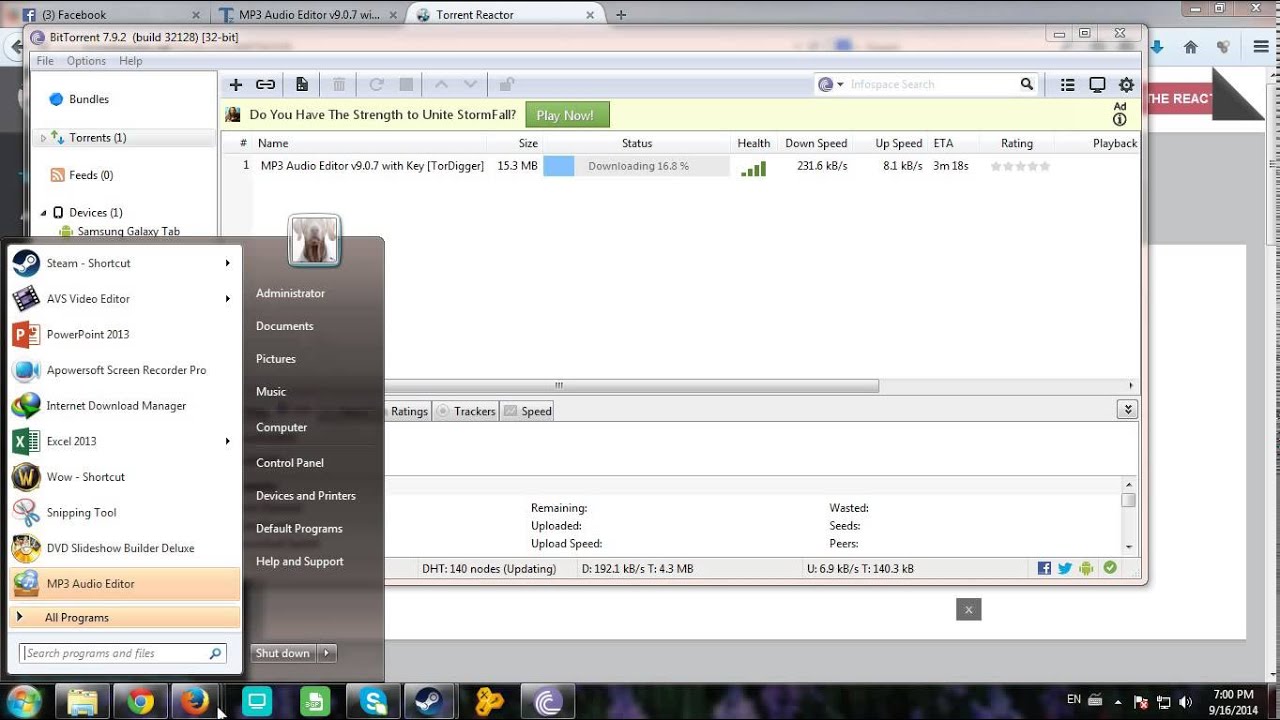Image resolution: width=1280 pixels, height=720 pixels.
Task: Click the Facebook icon in status bar
Action: coord(1044,568)
